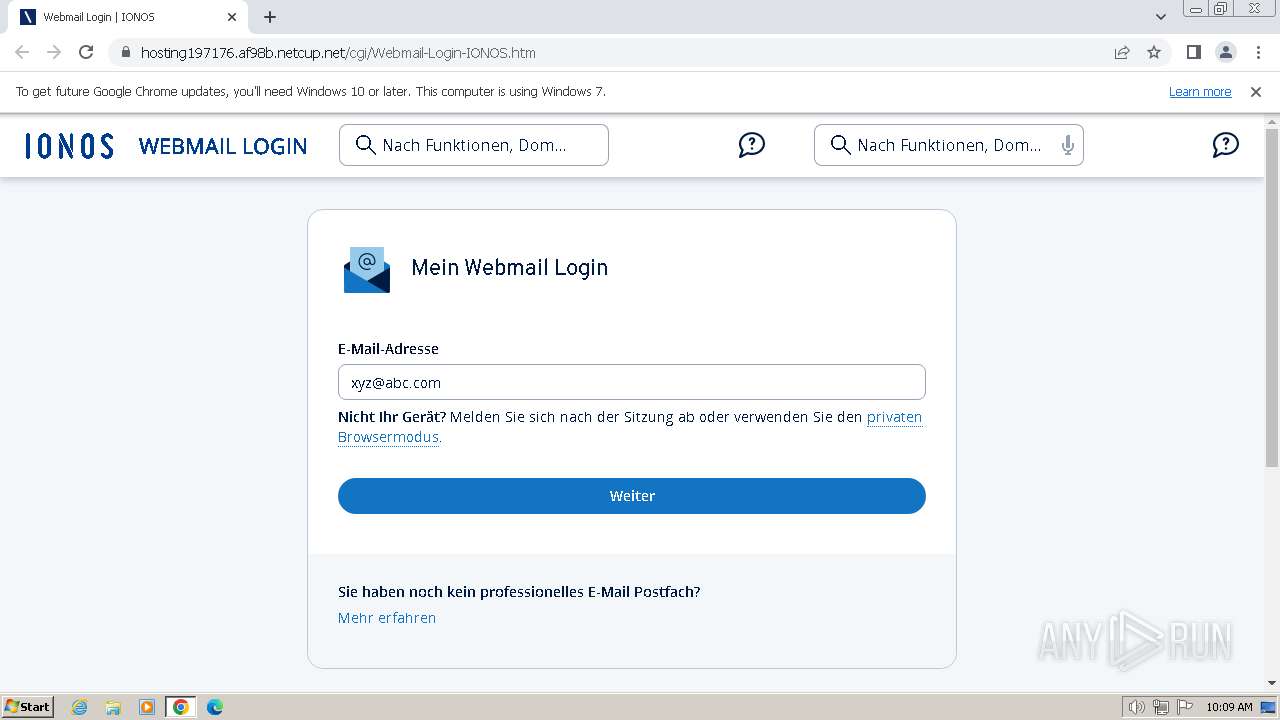
Task: Click the magnifier icon in the second search box
Action: click(841, 145)
